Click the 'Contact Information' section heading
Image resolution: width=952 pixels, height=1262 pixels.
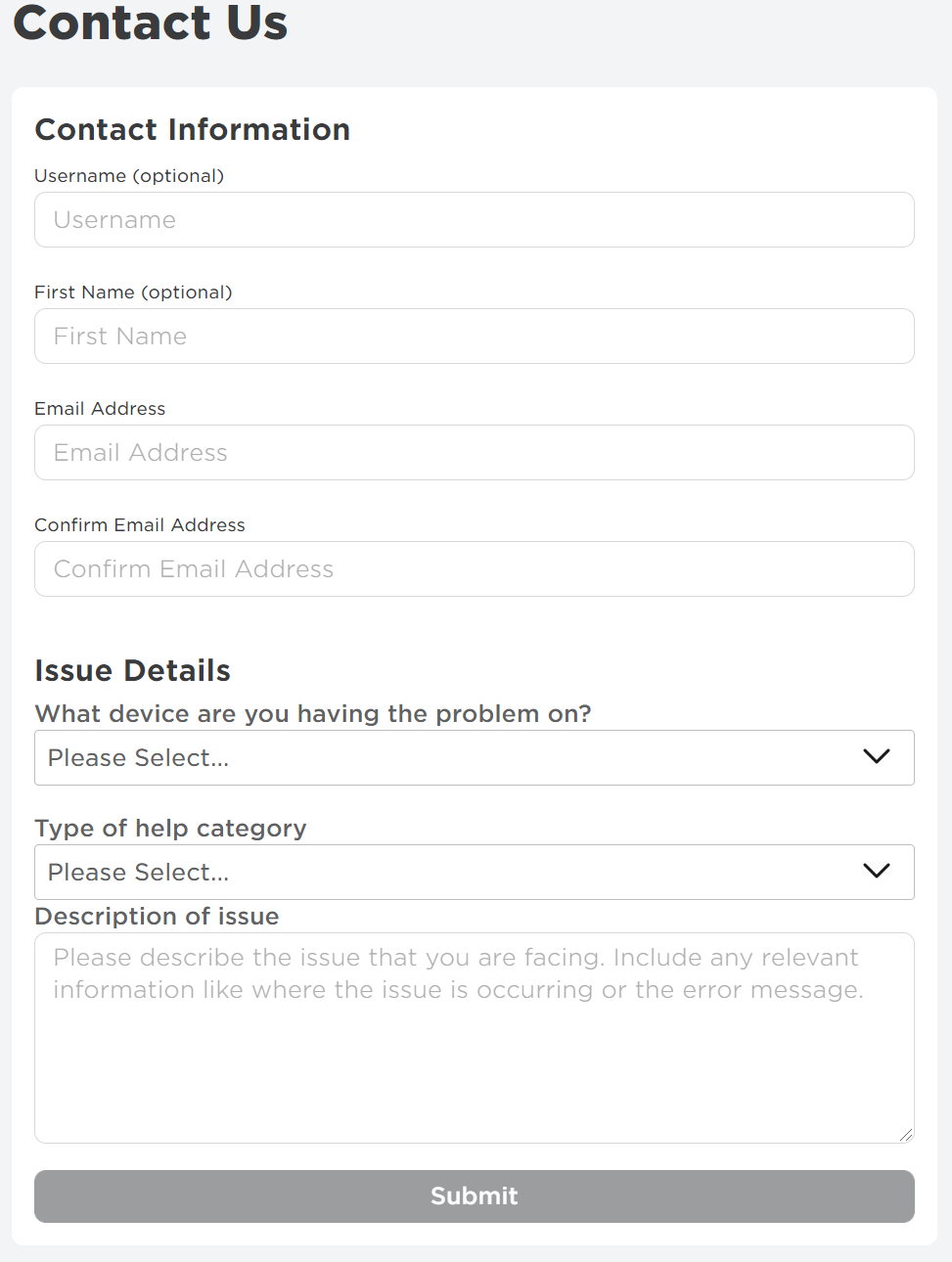pyautogui.click(x=192, y=130)
